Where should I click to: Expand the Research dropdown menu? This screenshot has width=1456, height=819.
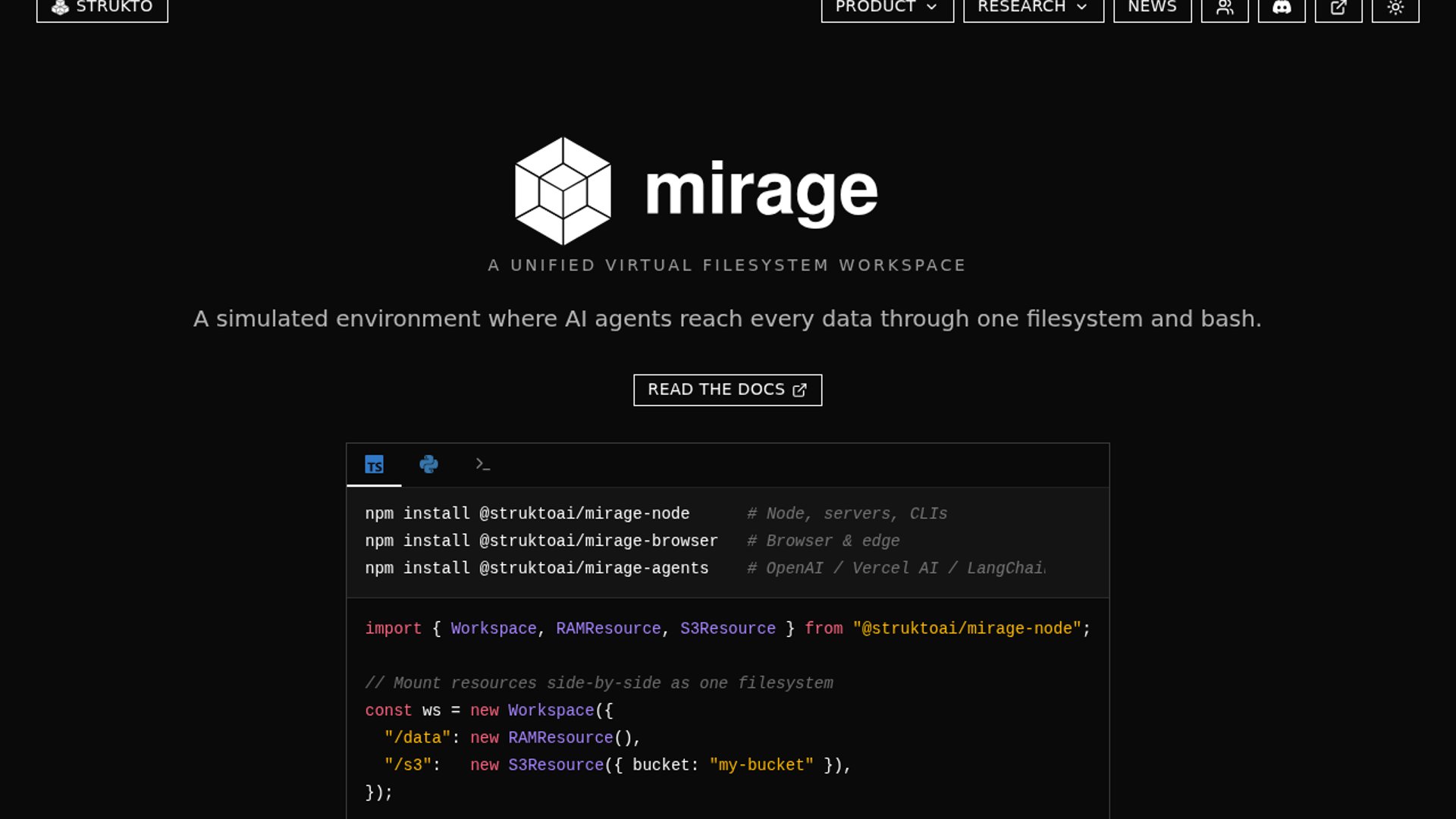click(x=1034, y=8)
